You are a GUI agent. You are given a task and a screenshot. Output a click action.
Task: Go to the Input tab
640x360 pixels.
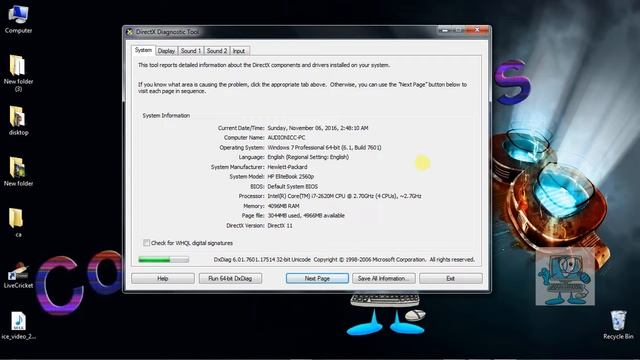click(x=239, y=51)
